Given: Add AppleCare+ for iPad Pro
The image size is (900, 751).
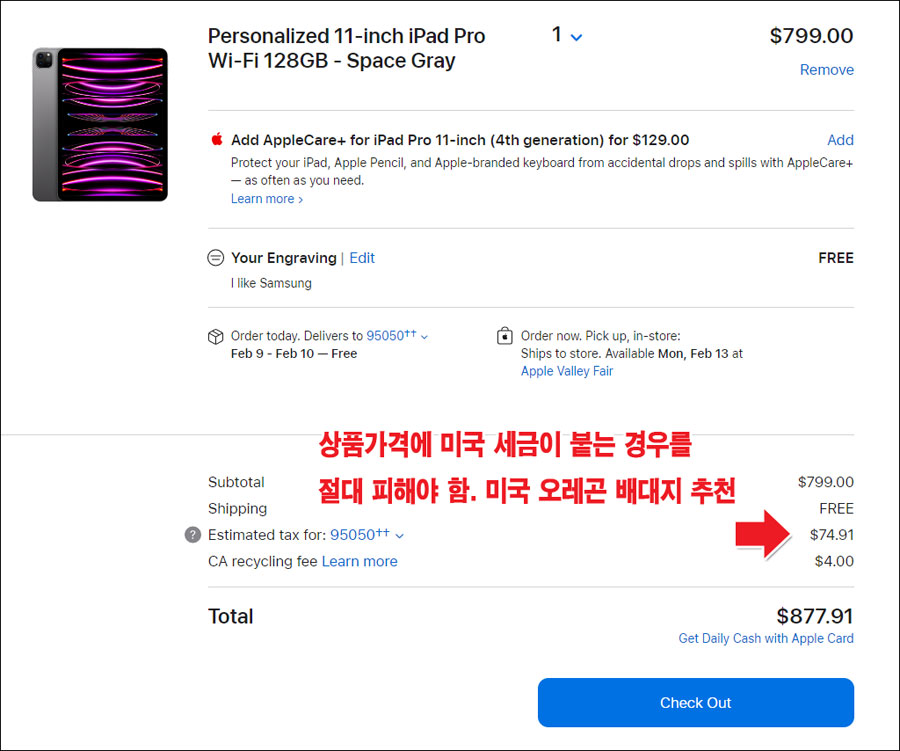Looking at the screenshot, I should (x=840, y=140).
